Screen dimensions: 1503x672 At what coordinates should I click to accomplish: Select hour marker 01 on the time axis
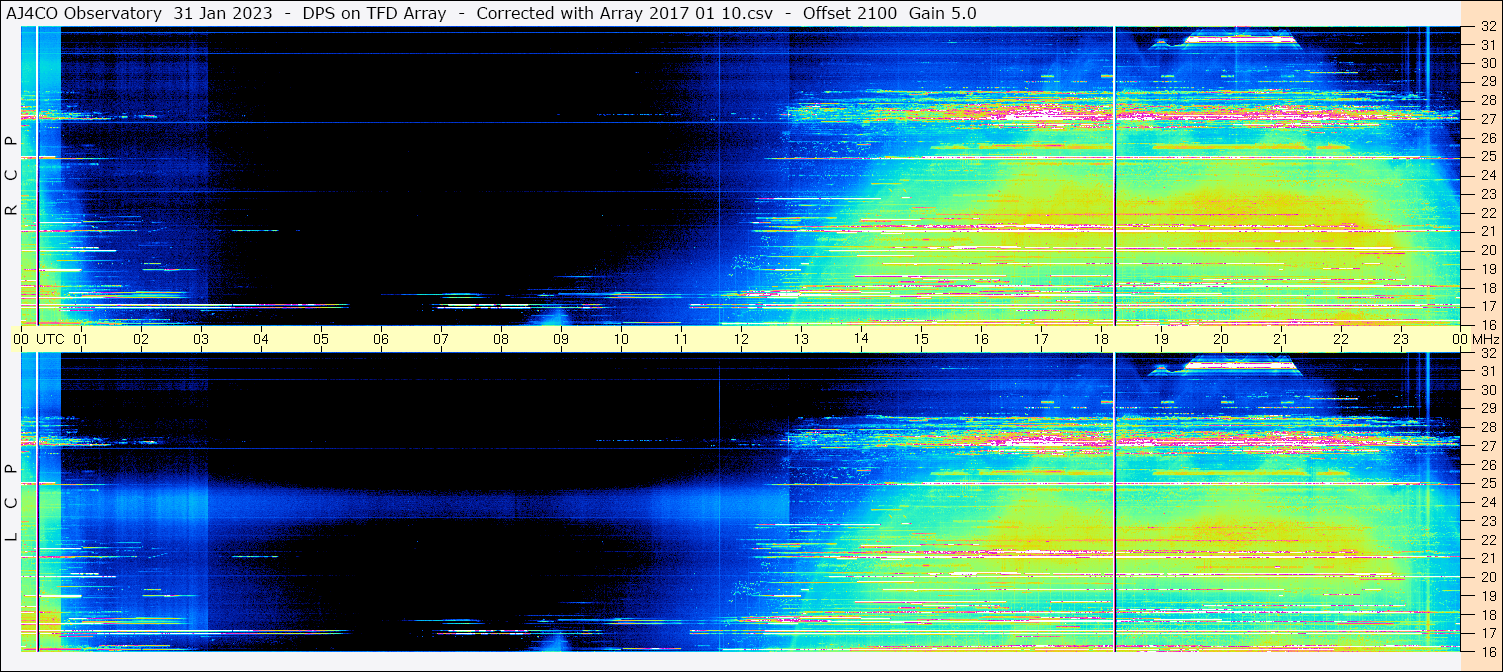tap(81, 339)
